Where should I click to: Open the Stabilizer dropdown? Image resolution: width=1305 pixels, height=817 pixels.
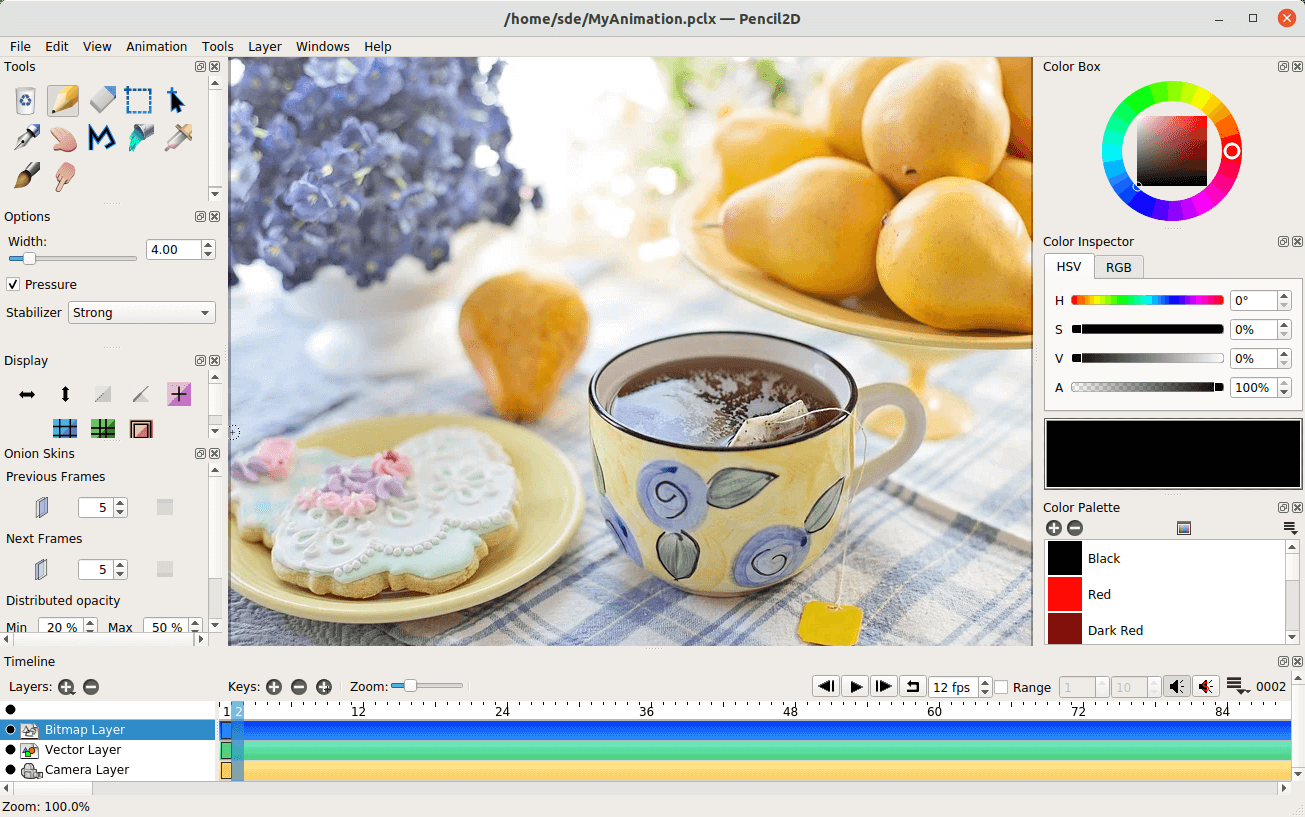tap(141, 313)
